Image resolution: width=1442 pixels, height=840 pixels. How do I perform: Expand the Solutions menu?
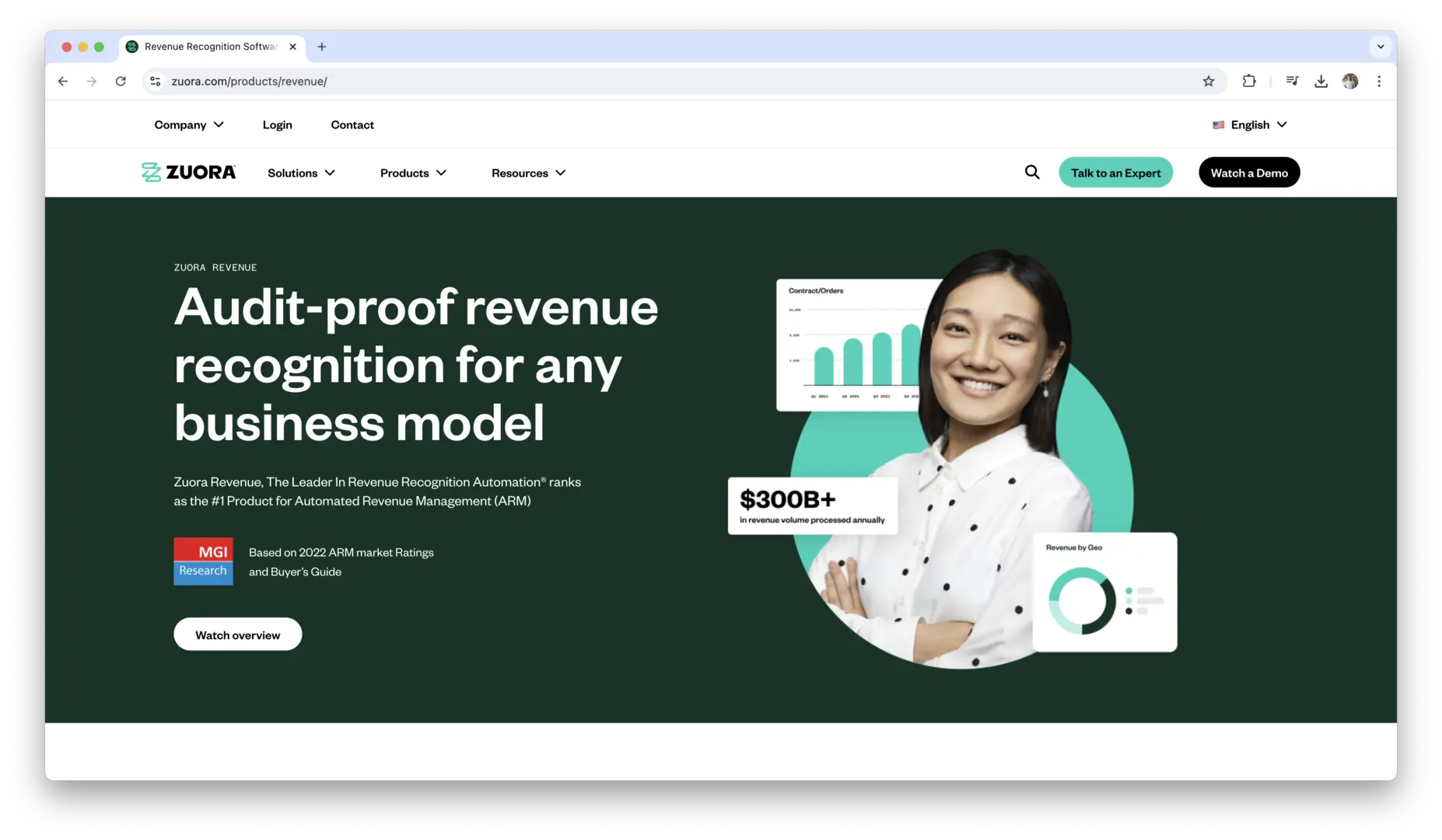point(302,173)
